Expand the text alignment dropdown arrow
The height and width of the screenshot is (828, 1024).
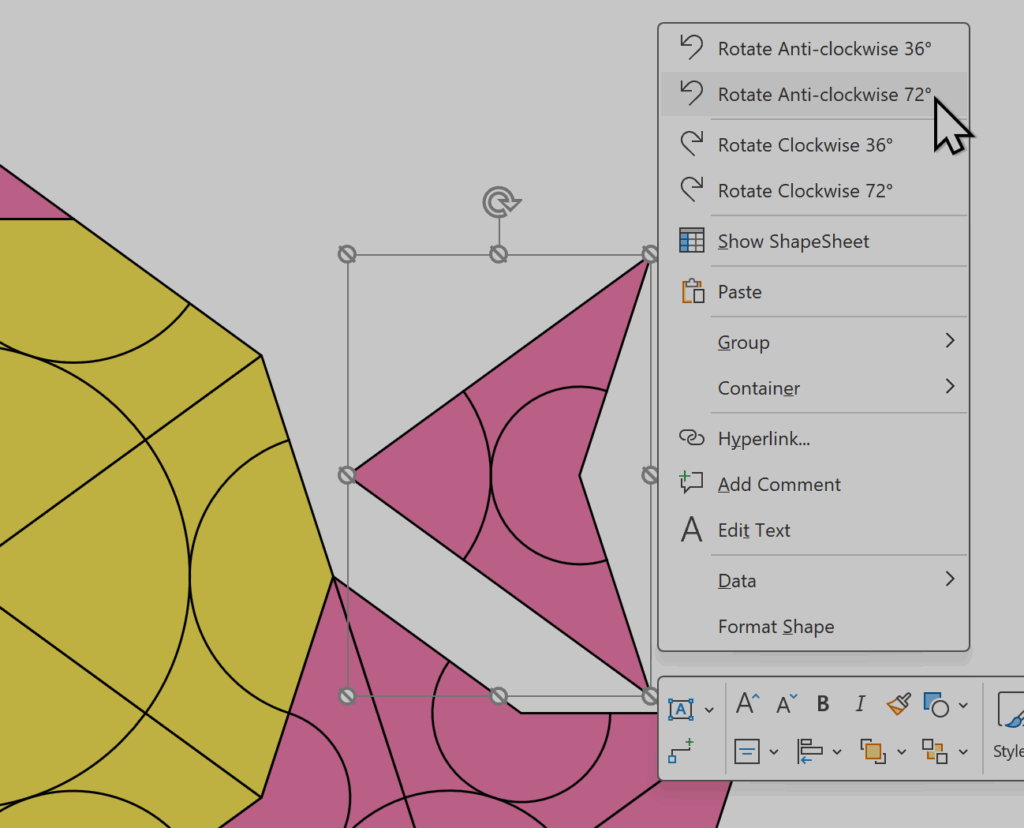774,751
